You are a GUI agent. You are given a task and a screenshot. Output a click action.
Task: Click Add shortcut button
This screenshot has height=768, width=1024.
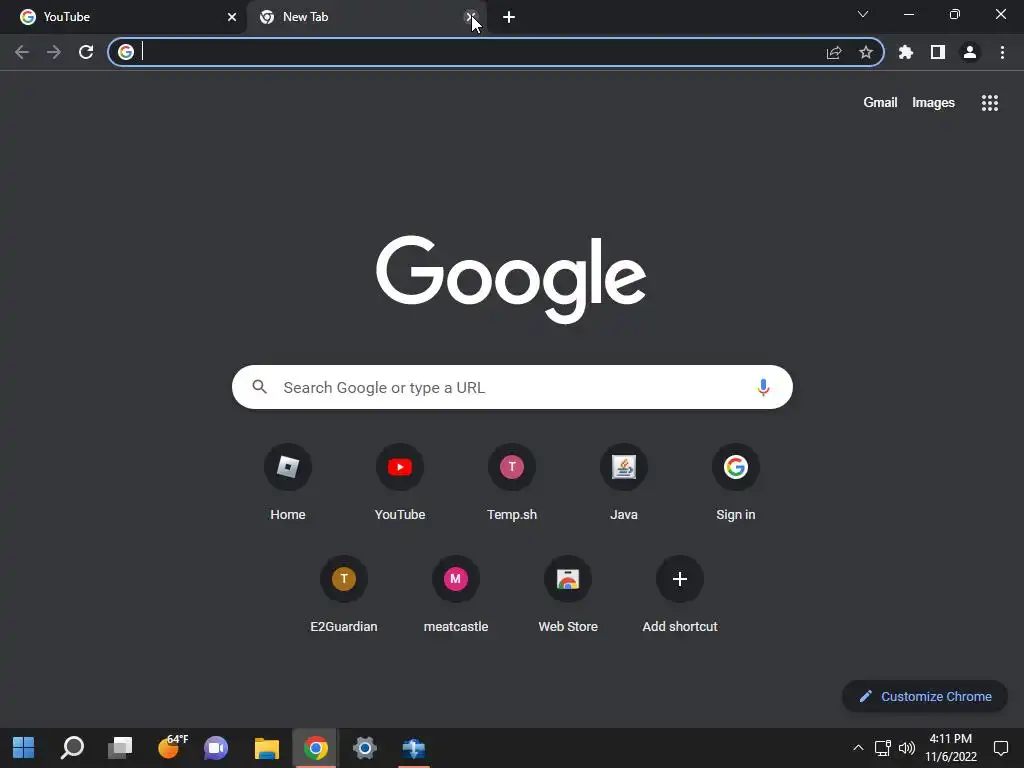(x=680, y=594)
